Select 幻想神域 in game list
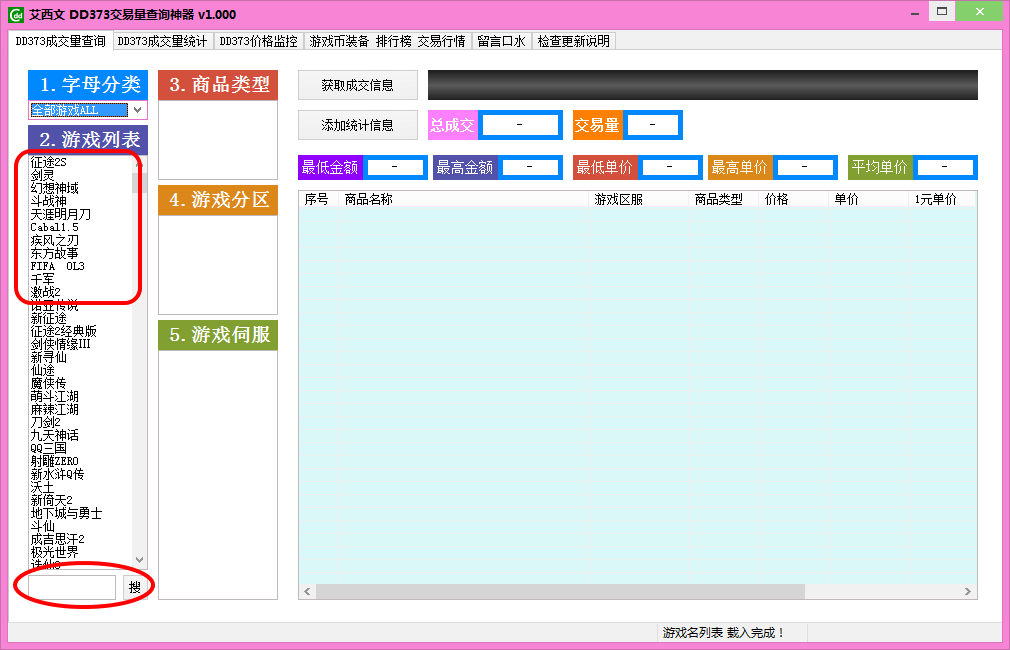Image resolution: width=1010 pixels, height=650 pixels. tap(55, 188)
